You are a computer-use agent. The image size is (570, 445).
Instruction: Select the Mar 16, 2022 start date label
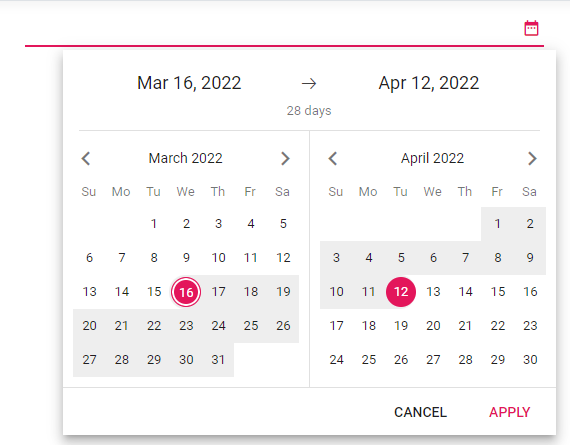189,83
